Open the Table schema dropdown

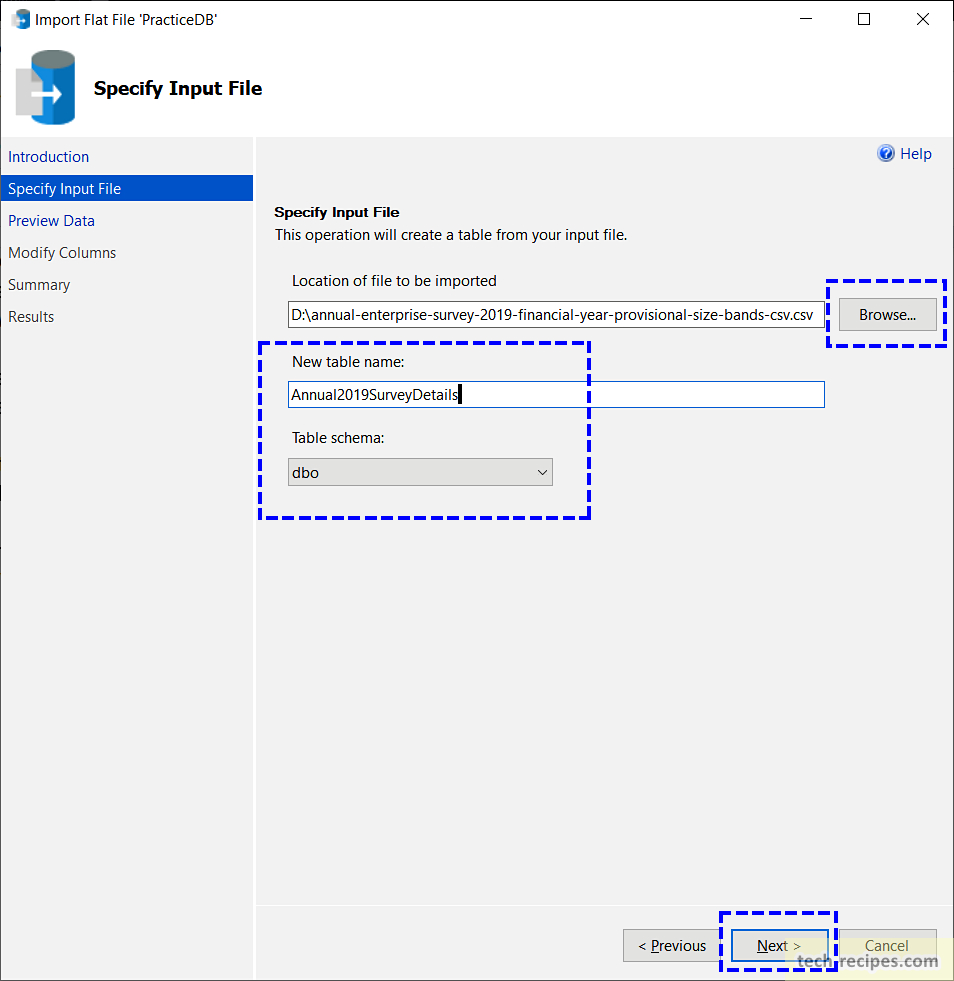pyautogui.click(x=419, y=471)
